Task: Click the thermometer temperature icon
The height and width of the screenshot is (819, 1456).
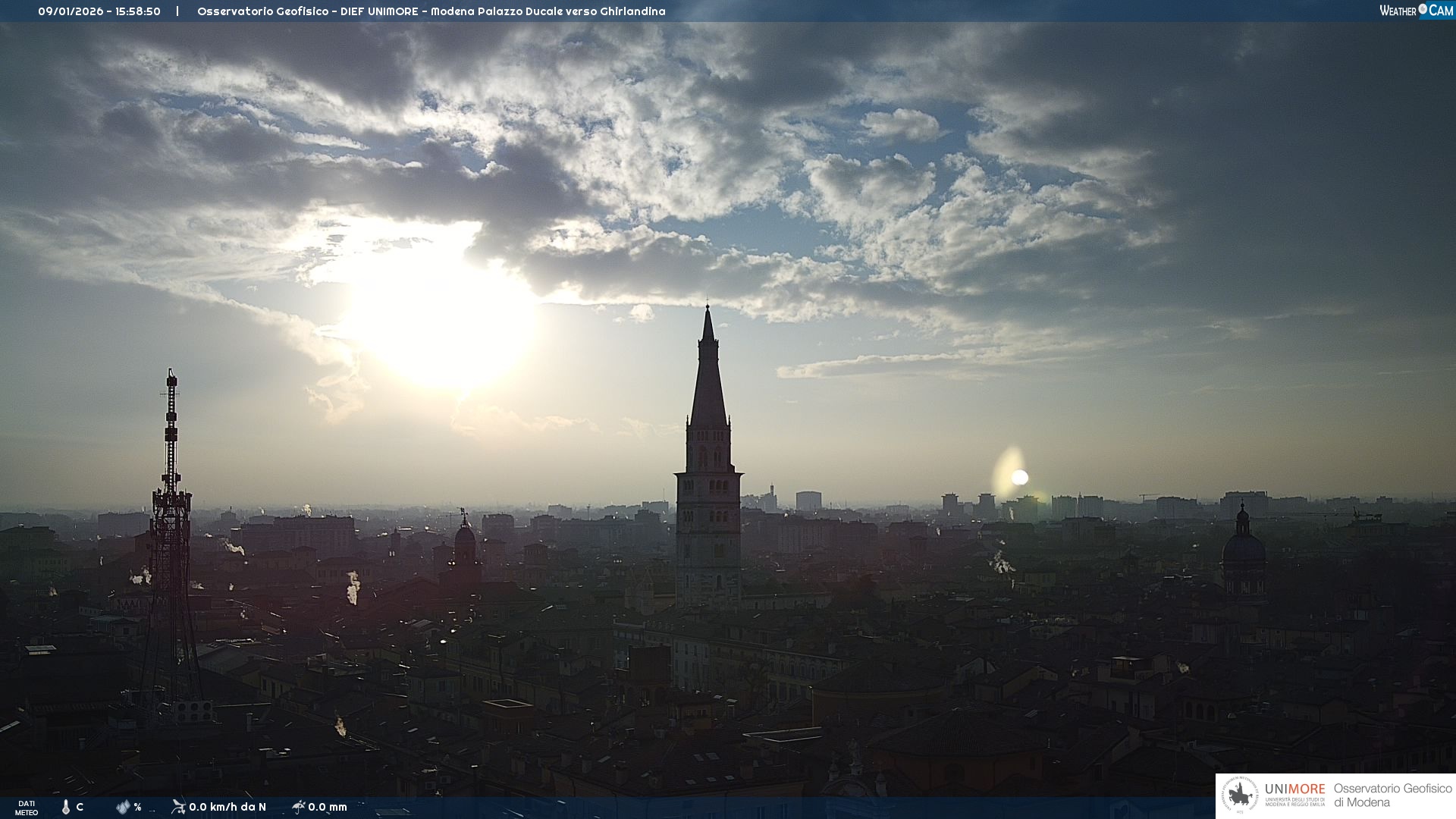Action: (x=66, y=807)
